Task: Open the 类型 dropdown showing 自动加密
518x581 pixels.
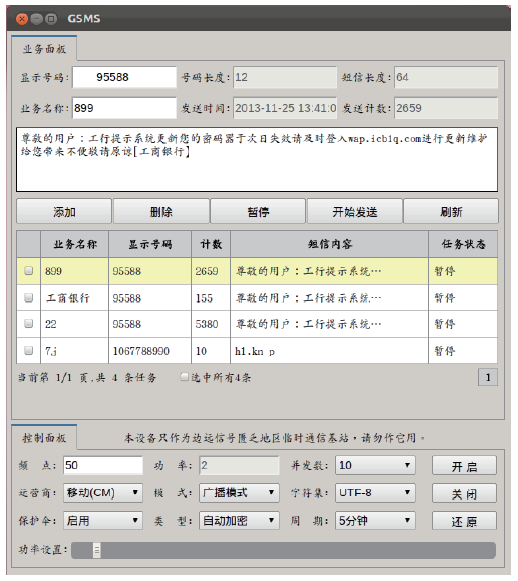Action: tap(239, 521)
